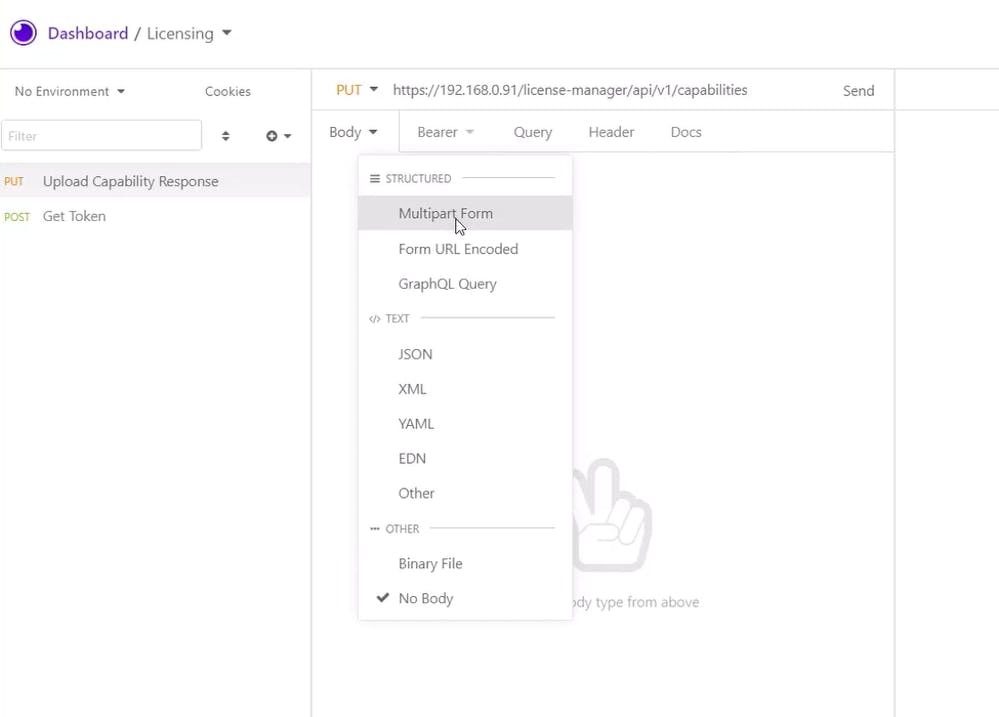Open the No Environment dropdown
This screenshot has height=717, width=999.
pyautogui.click(x=69, y=91)
